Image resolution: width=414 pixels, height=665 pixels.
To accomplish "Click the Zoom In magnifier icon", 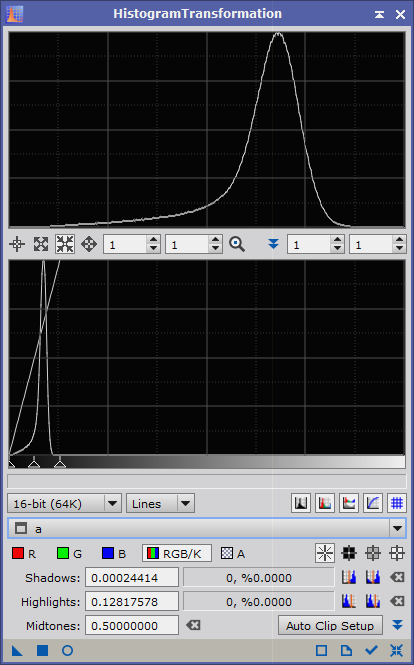I will (x=237, y=244).
